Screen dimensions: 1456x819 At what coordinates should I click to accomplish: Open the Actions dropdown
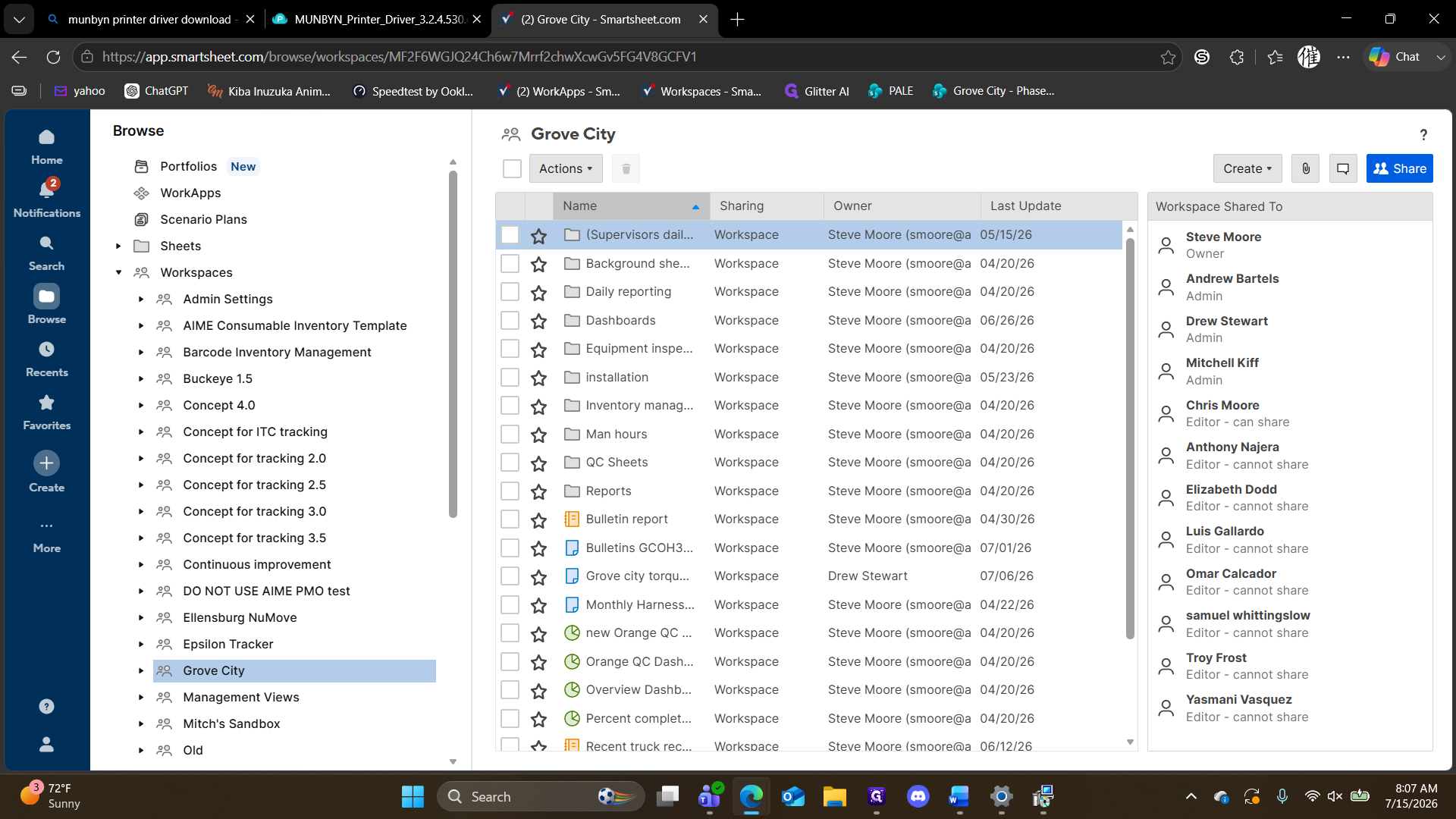click(x=566, y=168)
